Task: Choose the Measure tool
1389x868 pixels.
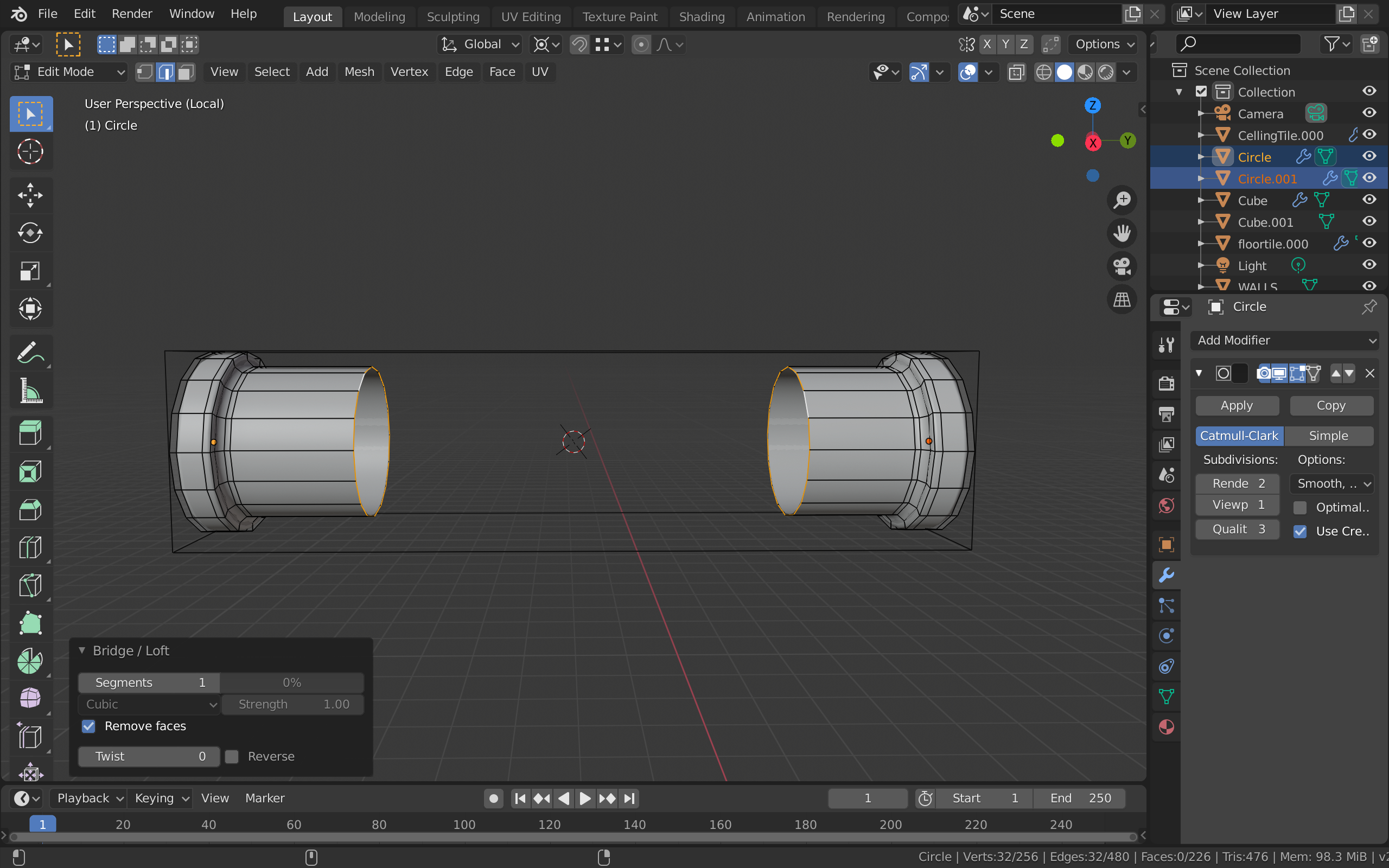Action: click(30, 391)
